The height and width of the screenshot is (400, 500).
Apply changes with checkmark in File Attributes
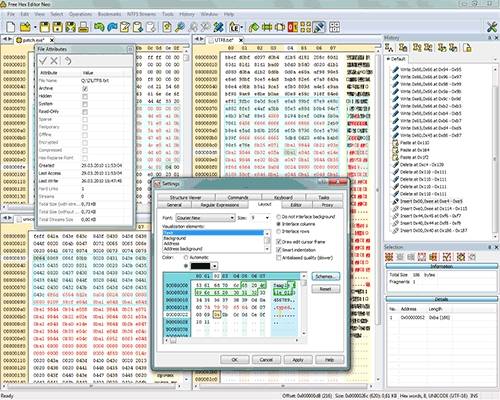click(x=43, y=61)
